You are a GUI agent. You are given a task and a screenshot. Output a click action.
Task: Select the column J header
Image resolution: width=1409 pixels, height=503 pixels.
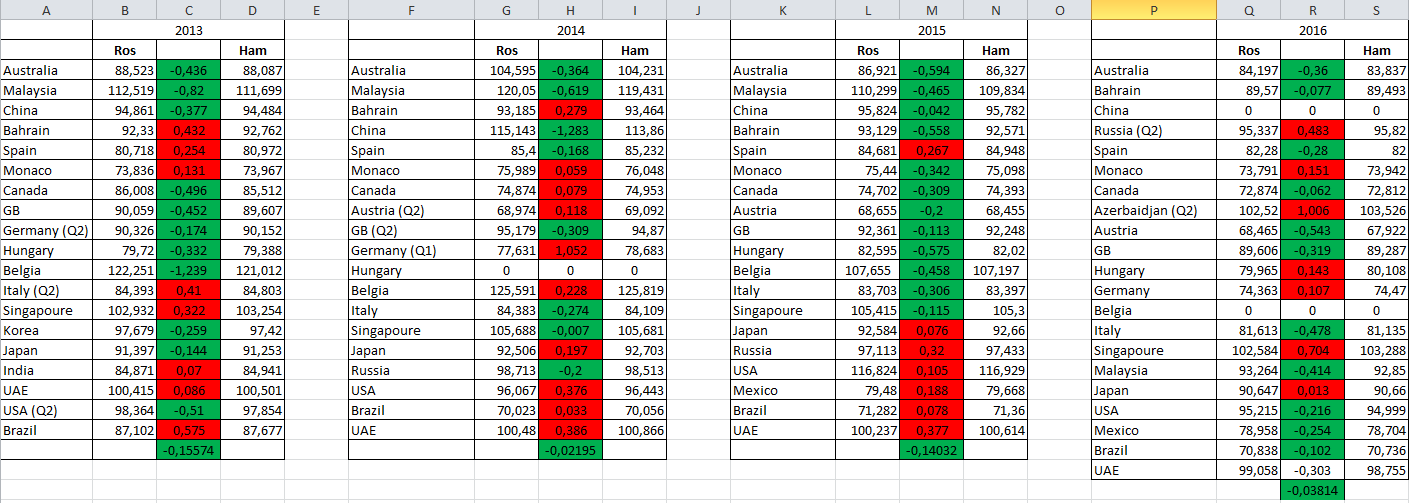click(x=698, y=10)
